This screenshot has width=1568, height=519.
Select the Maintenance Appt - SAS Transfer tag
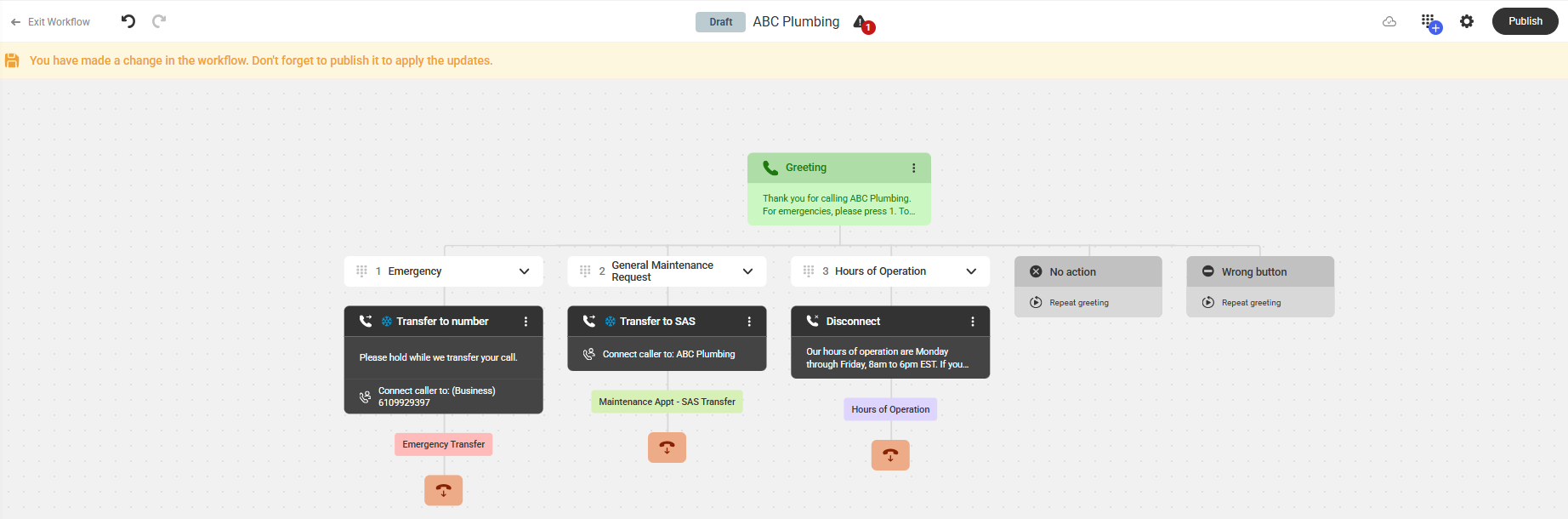[667, 402]
